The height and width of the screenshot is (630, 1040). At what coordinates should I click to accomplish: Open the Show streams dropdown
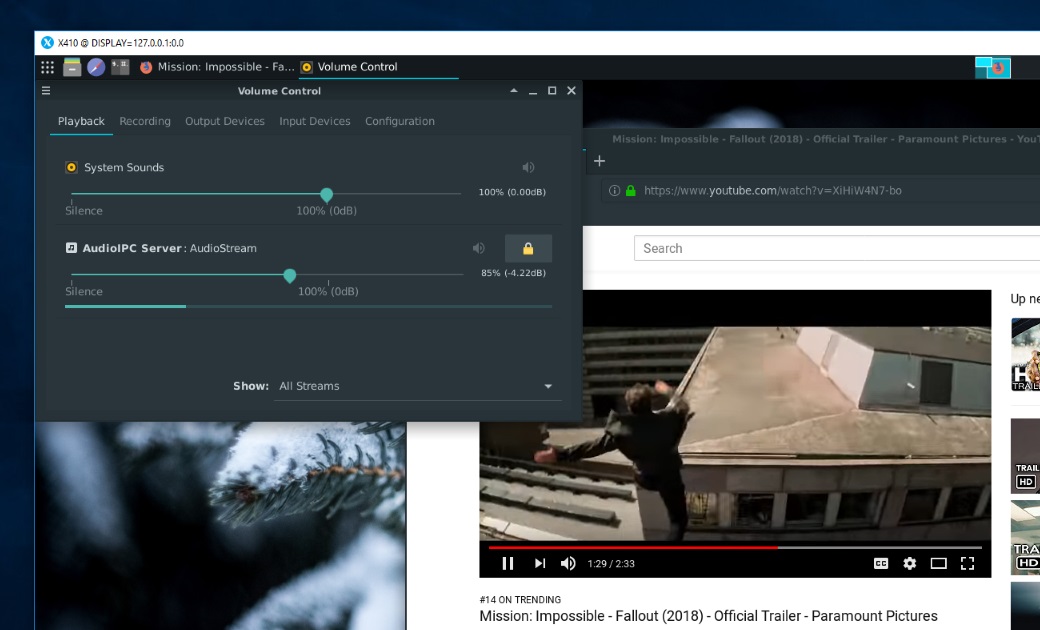pos(416,386)
